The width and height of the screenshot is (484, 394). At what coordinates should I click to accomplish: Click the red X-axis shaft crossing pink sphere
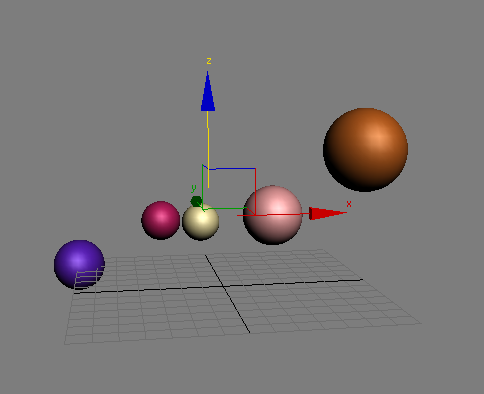click(x=273, y=215)
